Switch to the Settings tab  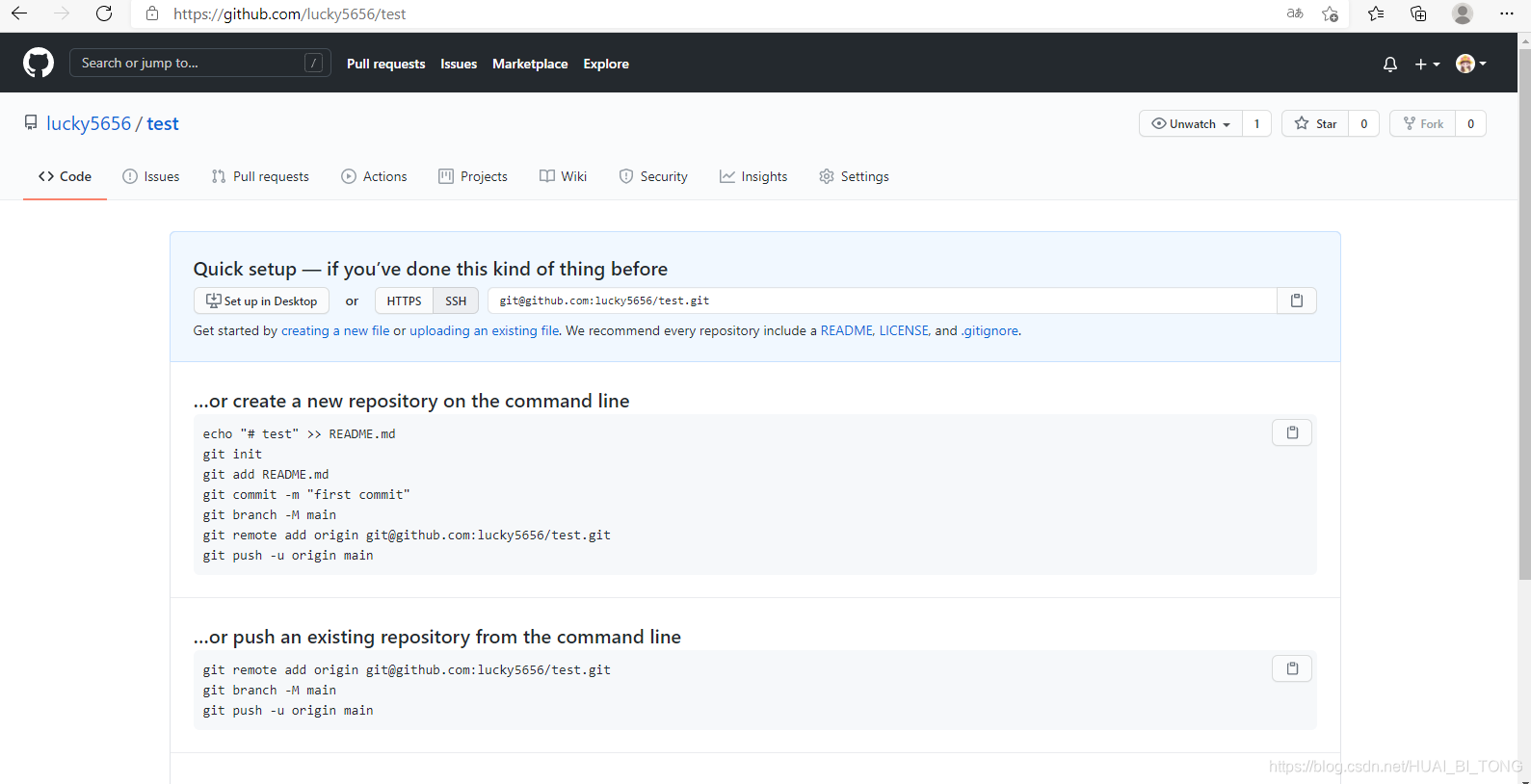point(854,176)
